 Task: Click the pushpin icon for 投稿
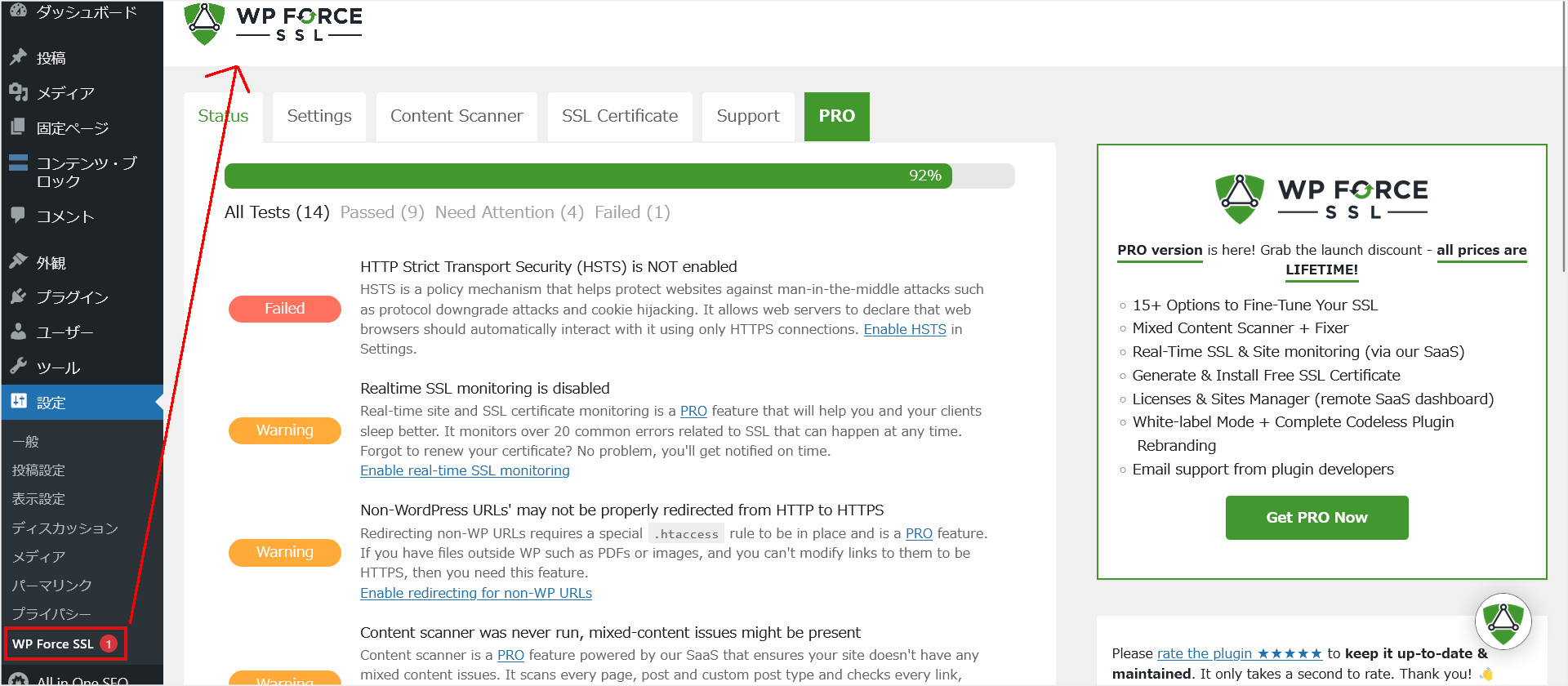pos(18,57)
